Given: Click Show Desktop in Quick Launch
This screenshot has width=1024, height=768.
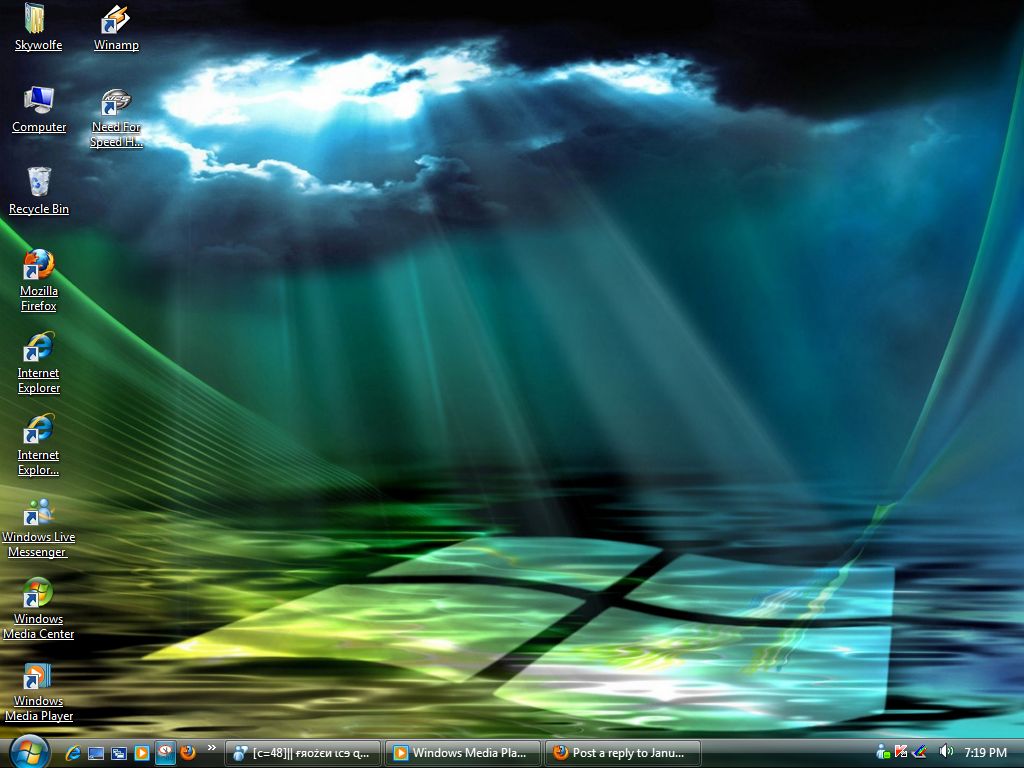Looking at the screenshot, I should coord(96,753).
